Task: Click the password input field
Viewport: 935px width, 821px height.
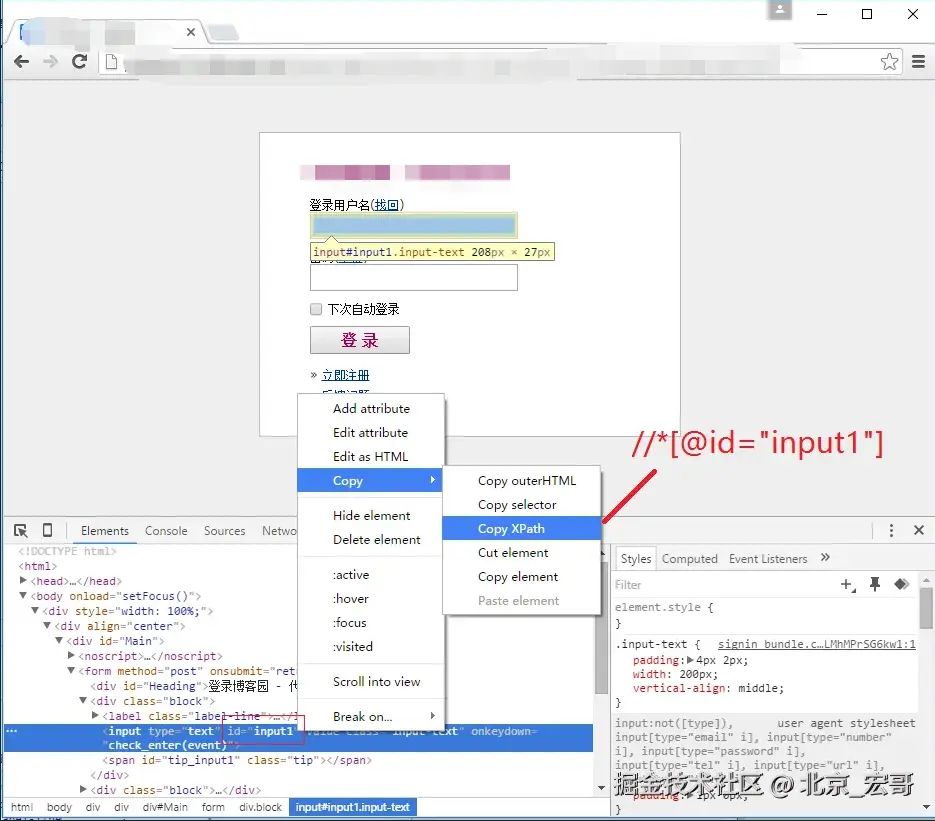Action: coord(413,277)
